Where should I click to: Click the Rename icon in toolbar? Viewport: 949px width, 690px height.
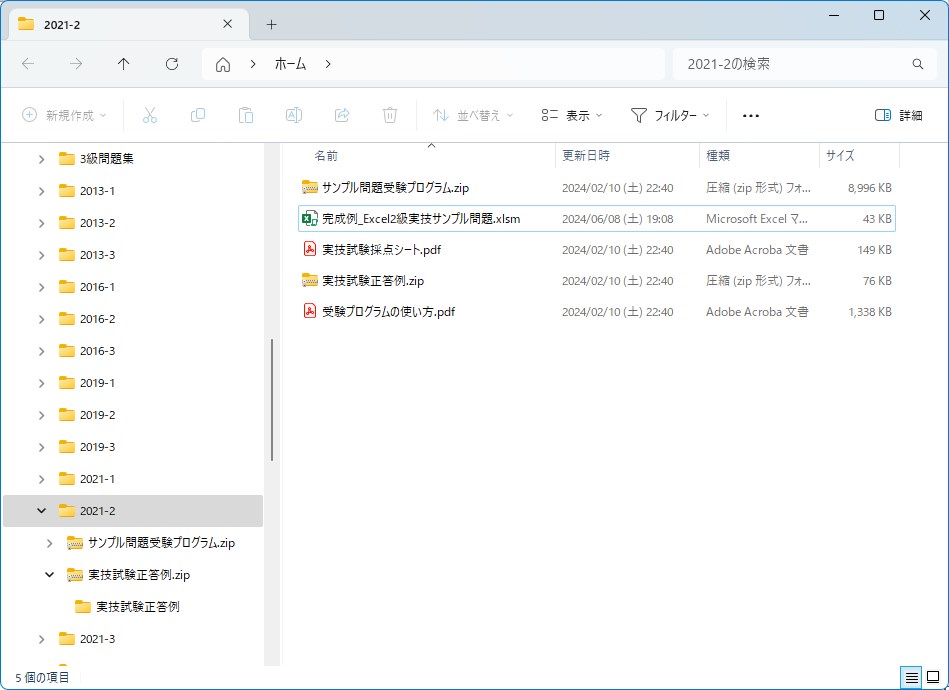294,115
